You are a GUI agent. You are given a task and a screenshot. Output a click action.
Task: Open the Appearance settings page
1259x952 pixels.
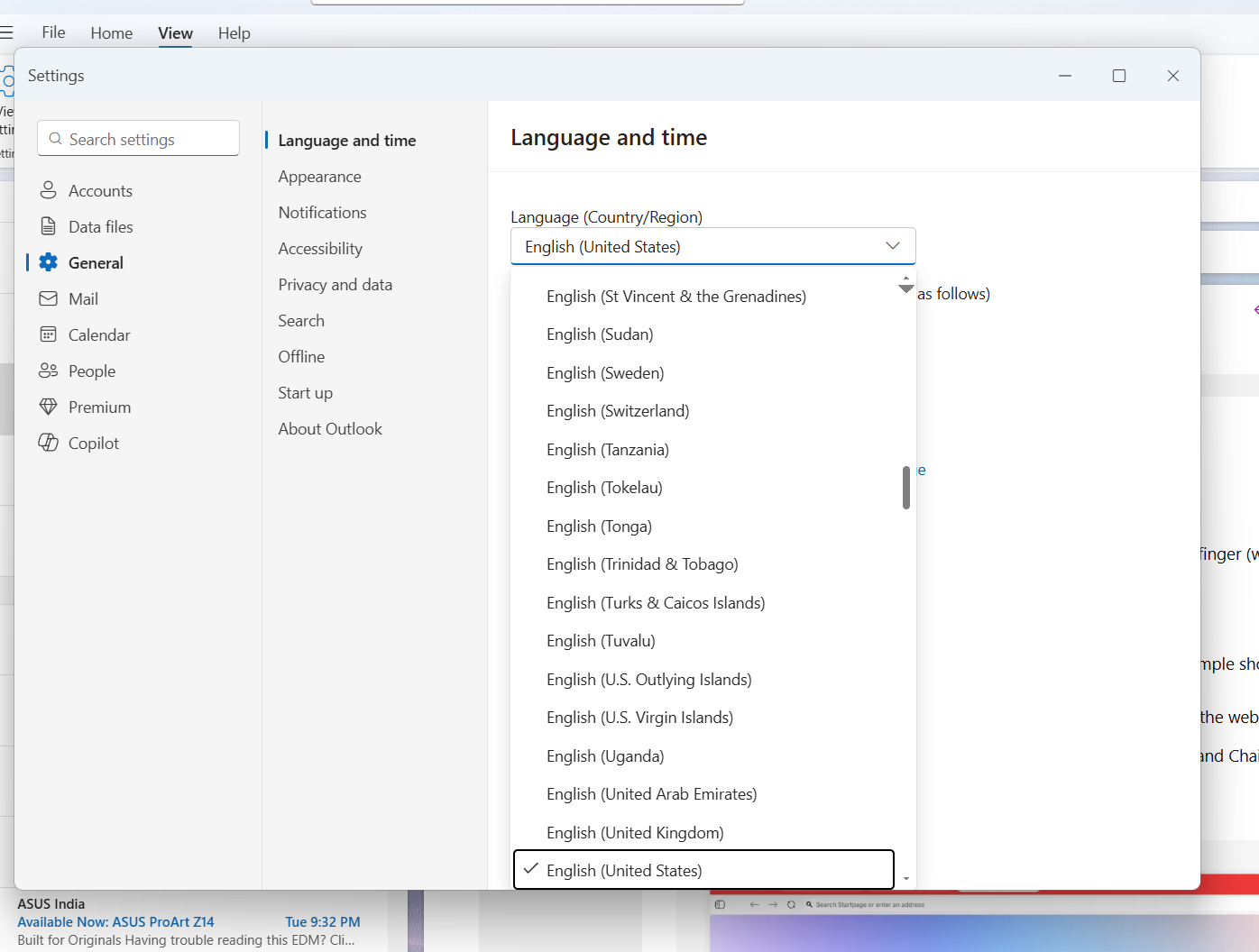pos(319,177)
